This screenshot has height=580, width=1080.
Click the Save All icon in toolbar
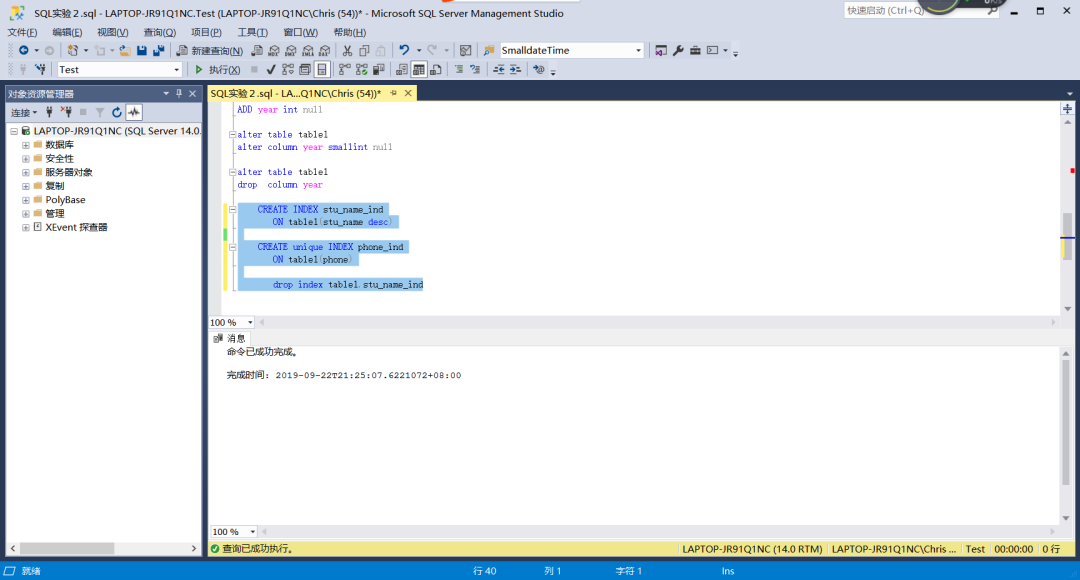pyautogui.click(x=158, y=50)
